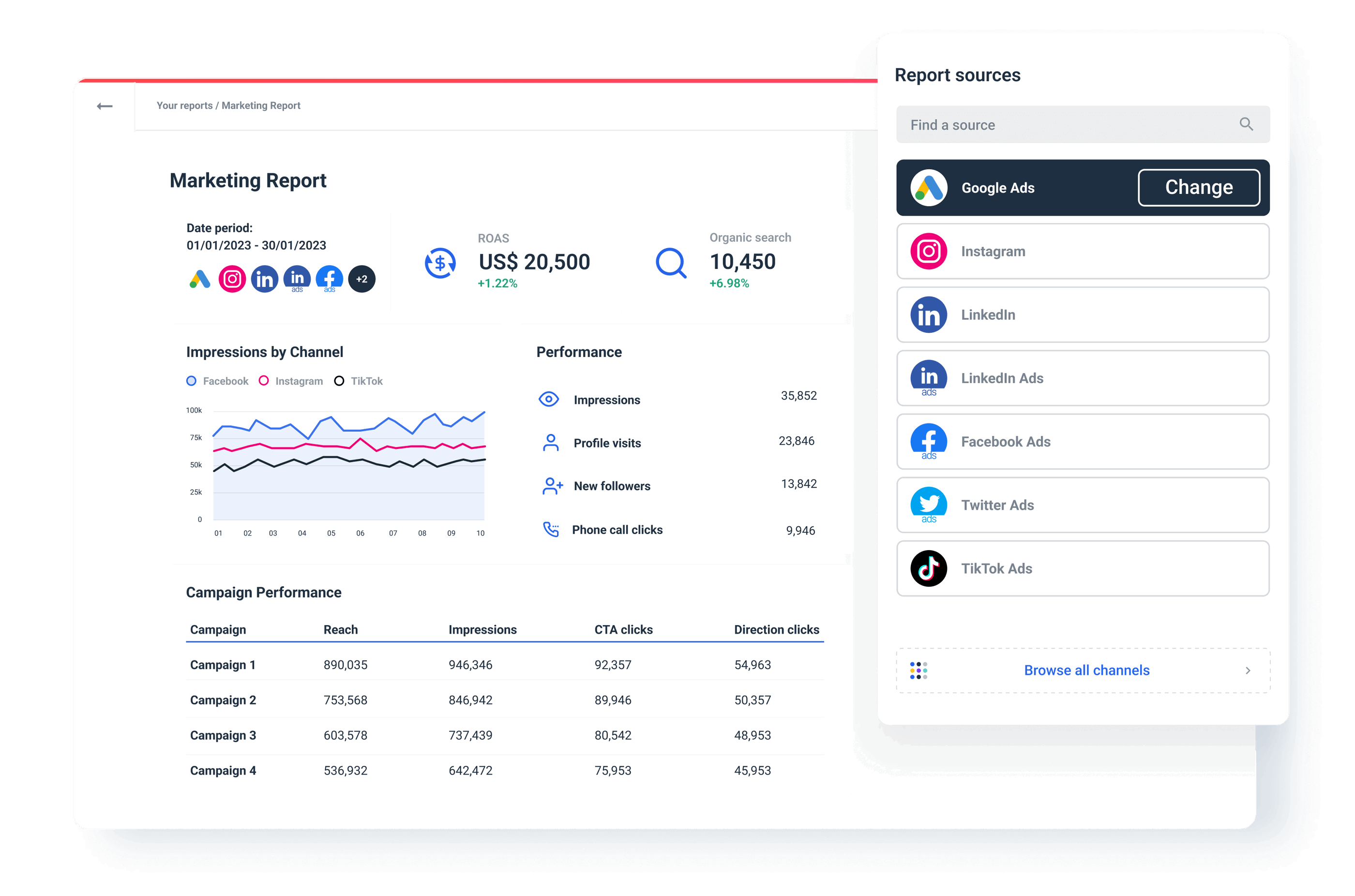Click the LinkedIn Ads icon in sources
The width and height of the screenshot is (1355, 896).
click(x=928, y=378)
